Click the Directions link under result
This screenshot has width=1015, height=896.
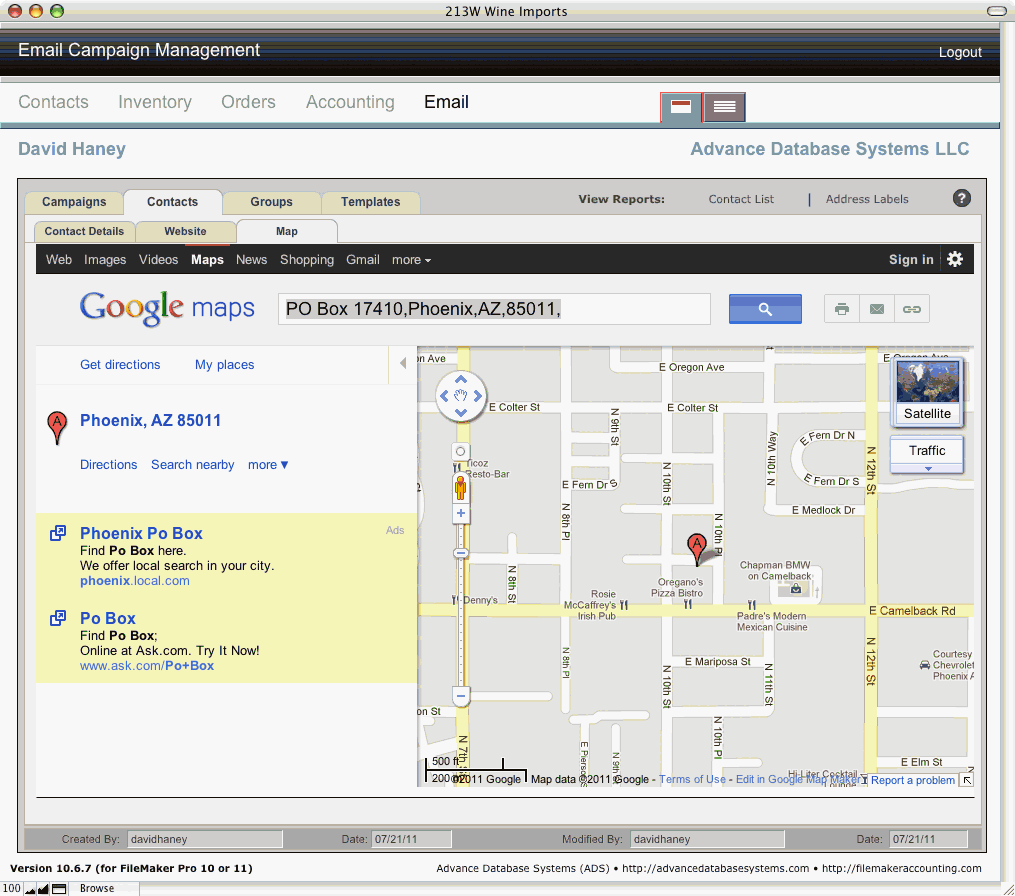pos(109,465)
